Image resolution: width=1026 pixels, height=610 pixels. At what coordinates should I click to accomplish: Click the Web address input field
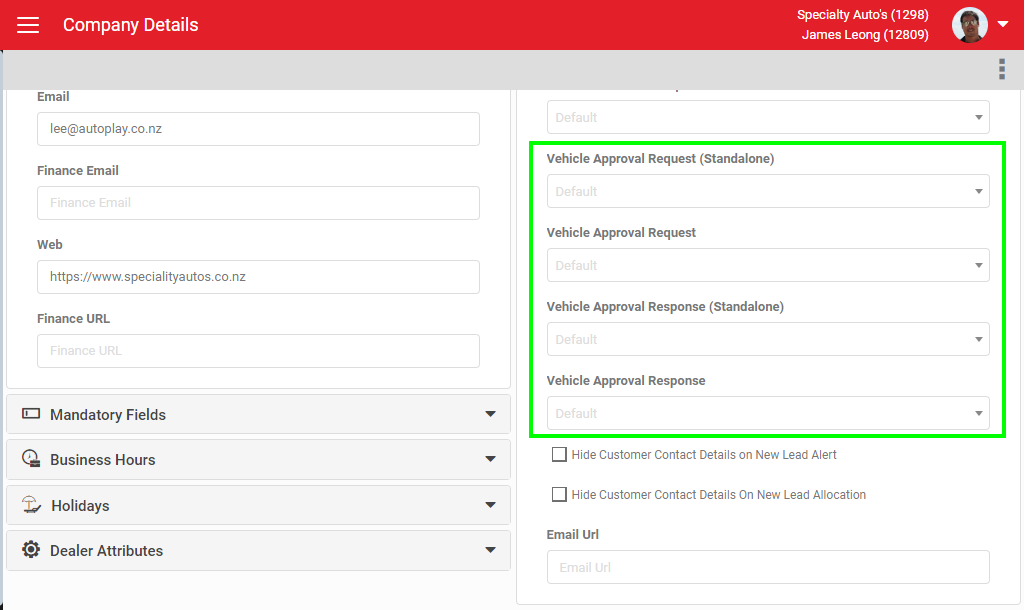pyautogui.click(x=258, y=277)
